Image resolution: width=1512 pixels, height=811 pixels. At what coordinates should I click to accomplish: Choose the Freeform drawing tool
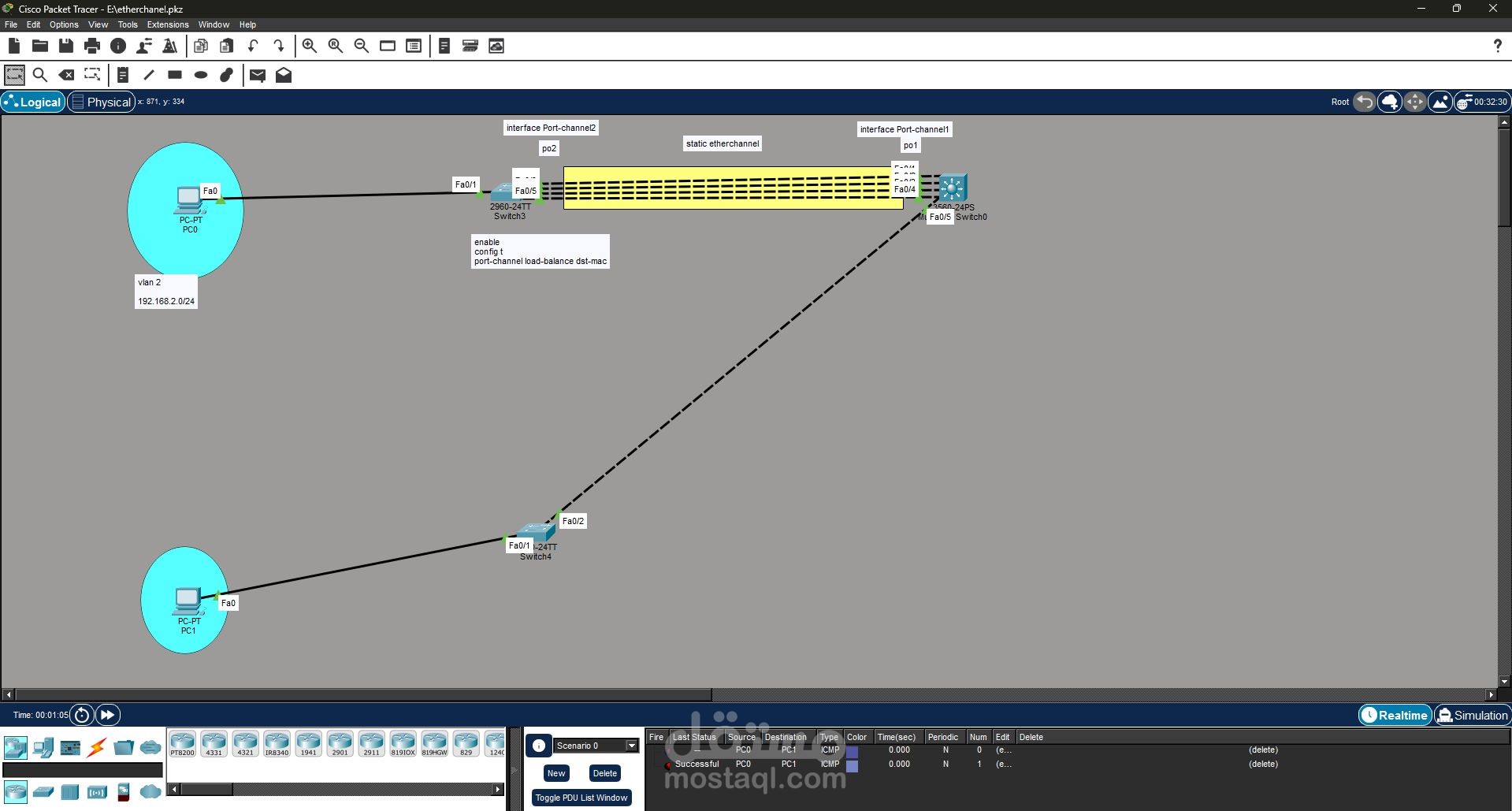(227, 75)
